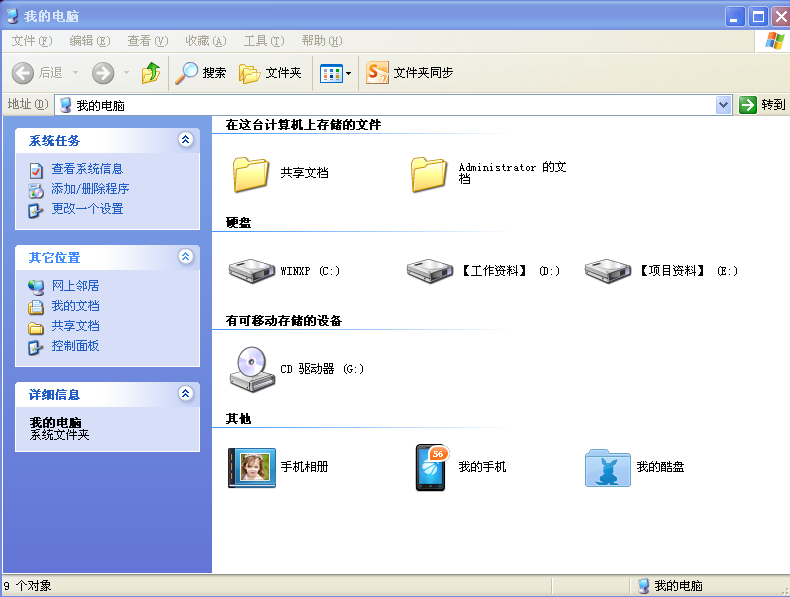Click the 文件夹同步 folder sync toolbar icon
The height and width of the screenshot is (597, 790).
coord(377,73)
